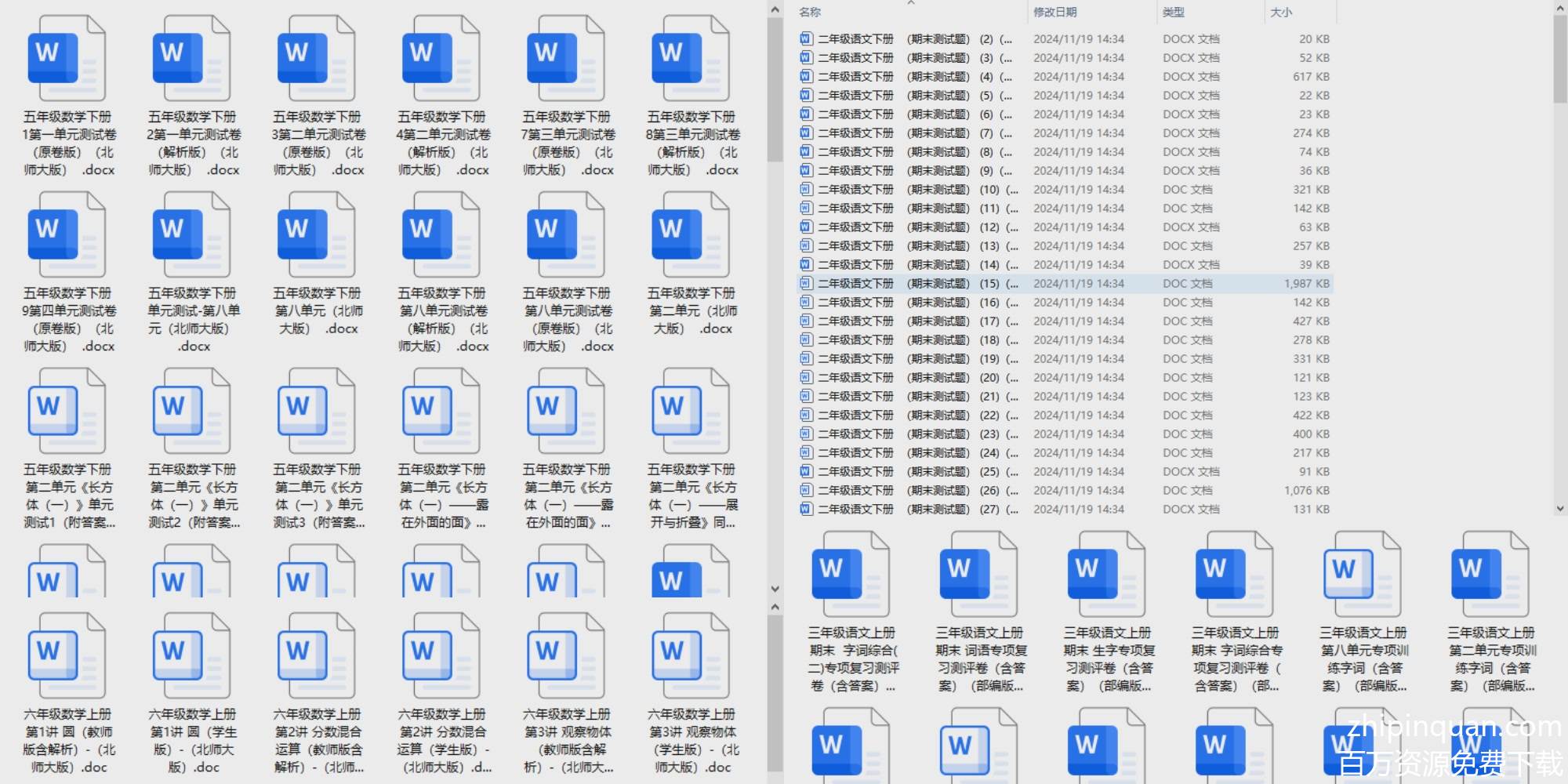Click the scrollbar thumb of the details file list
The height and width of the screenshot is (784, 1568).
1559,59
